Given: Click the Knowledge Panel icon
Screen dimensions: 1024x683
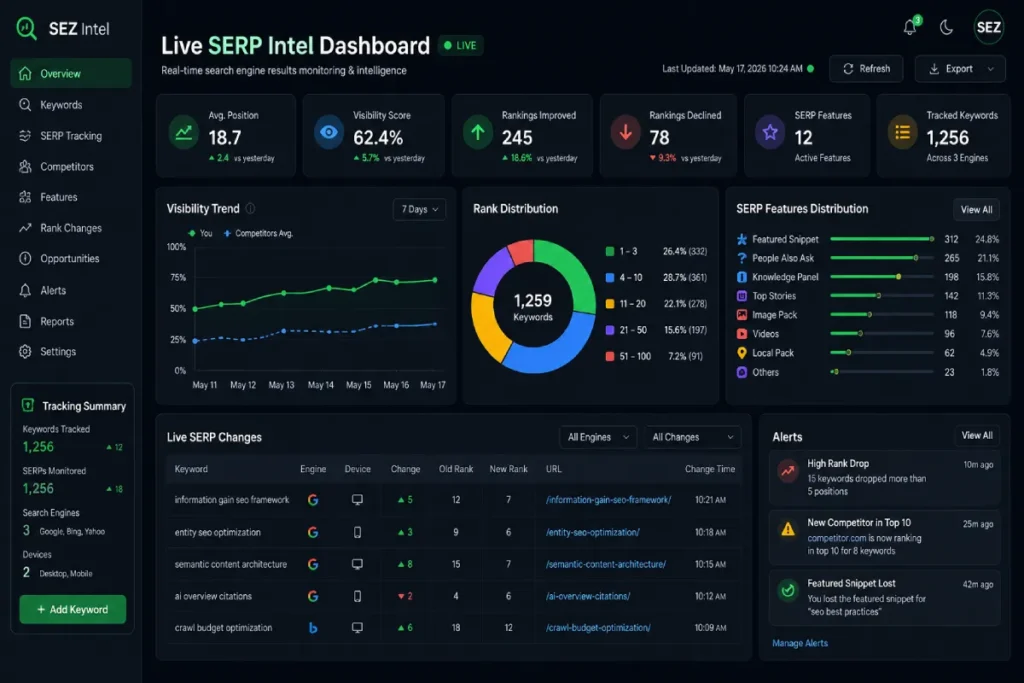Looking at the screenshot, I should [742, 277].
